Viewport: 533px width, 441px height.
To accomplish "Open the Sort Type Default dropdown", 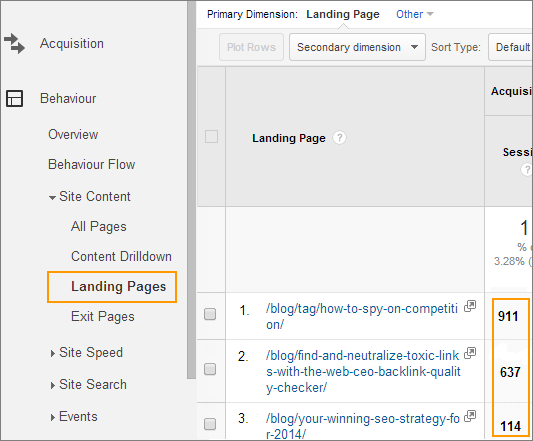I will tap(511, 47).
